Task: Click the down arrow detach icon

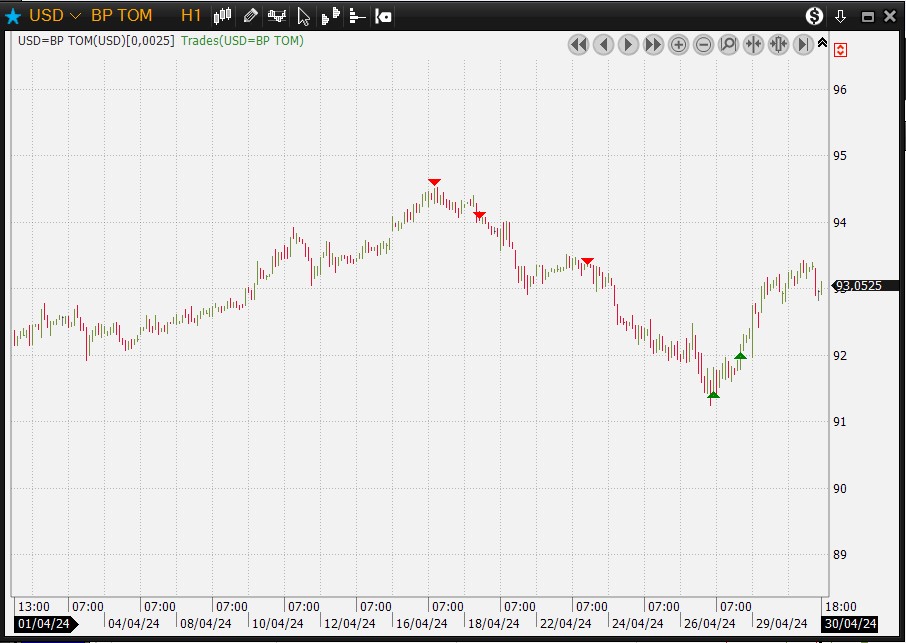Action: pyautogui.click(x=840, y=16)
